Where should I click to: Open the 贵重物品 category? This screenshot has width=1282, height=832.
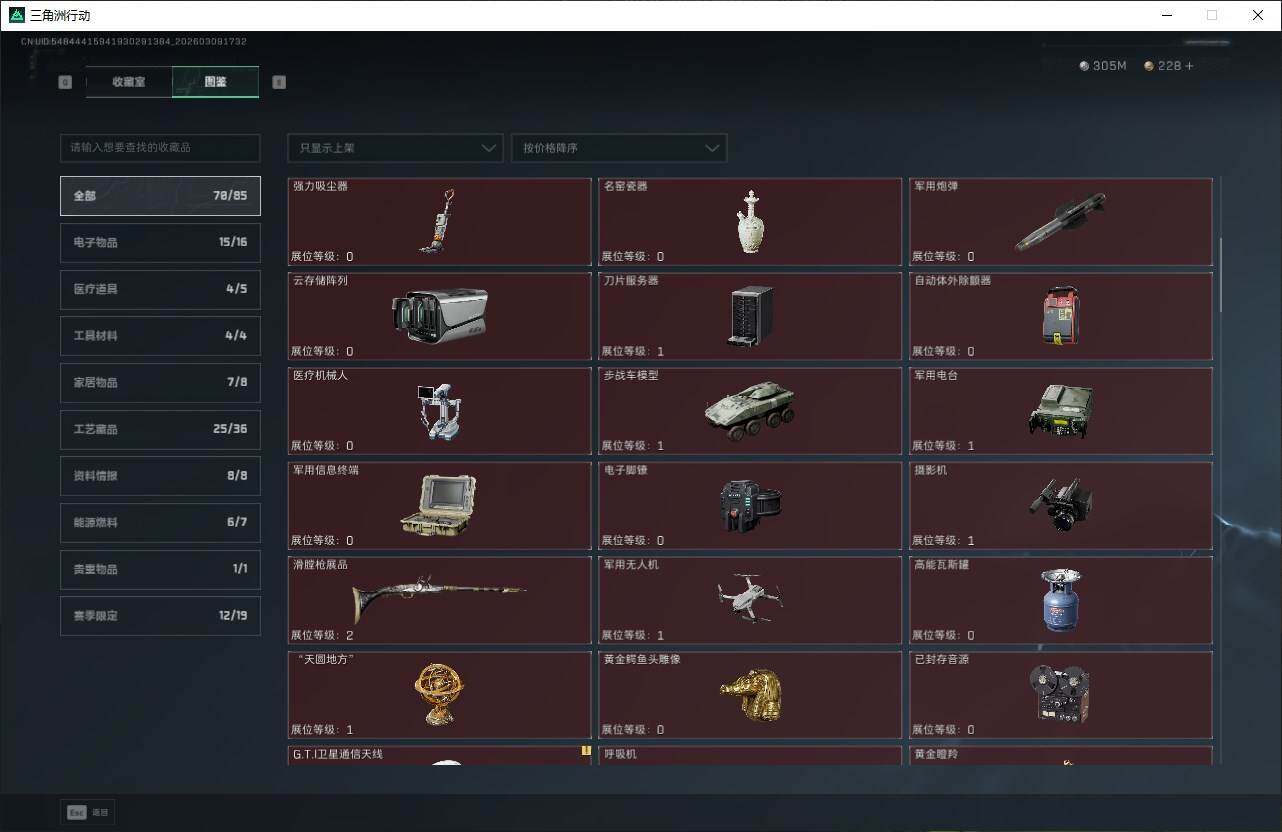[160, 569]
